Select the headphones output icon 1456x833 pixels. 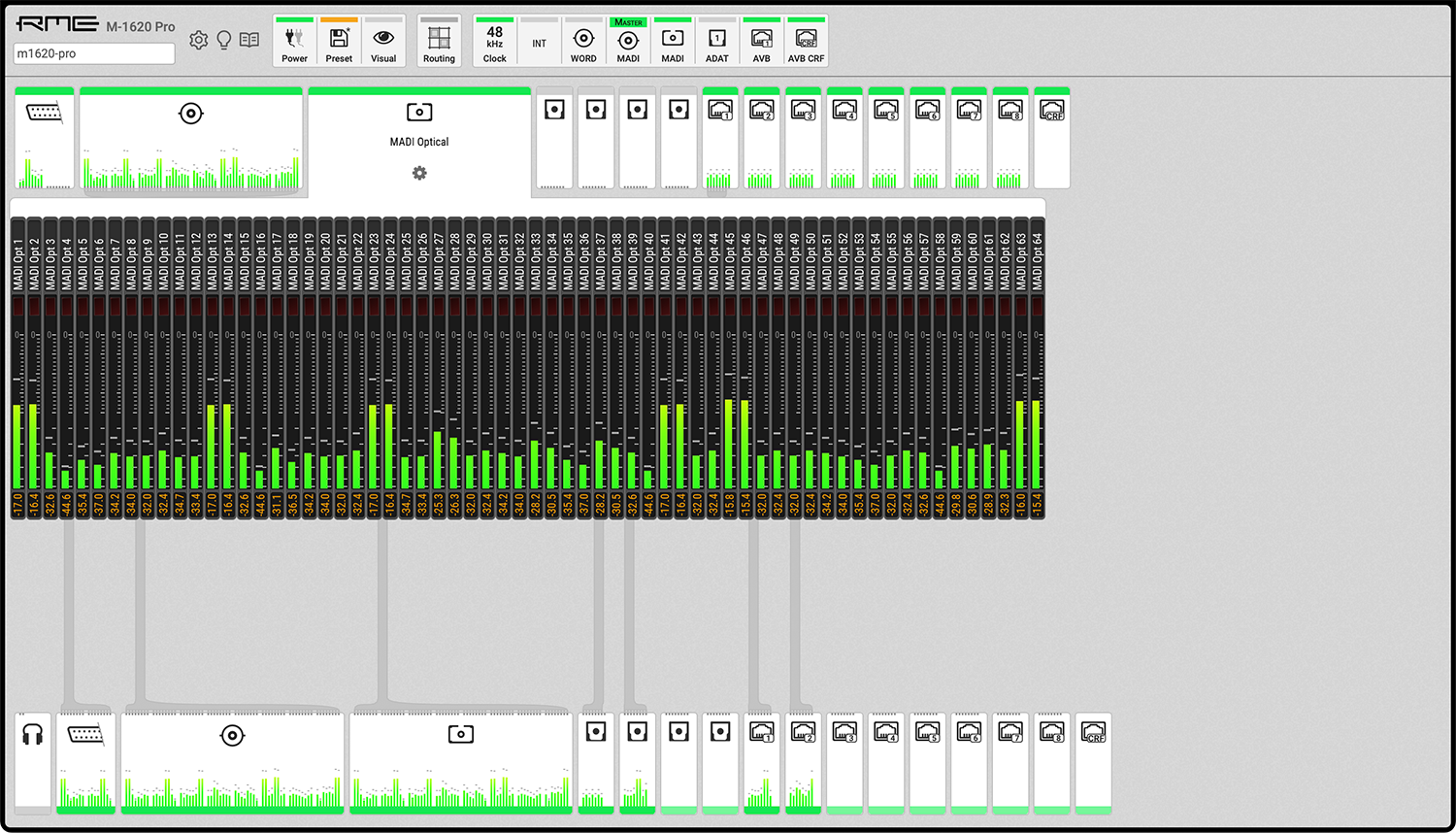click(x=33, y=735)
